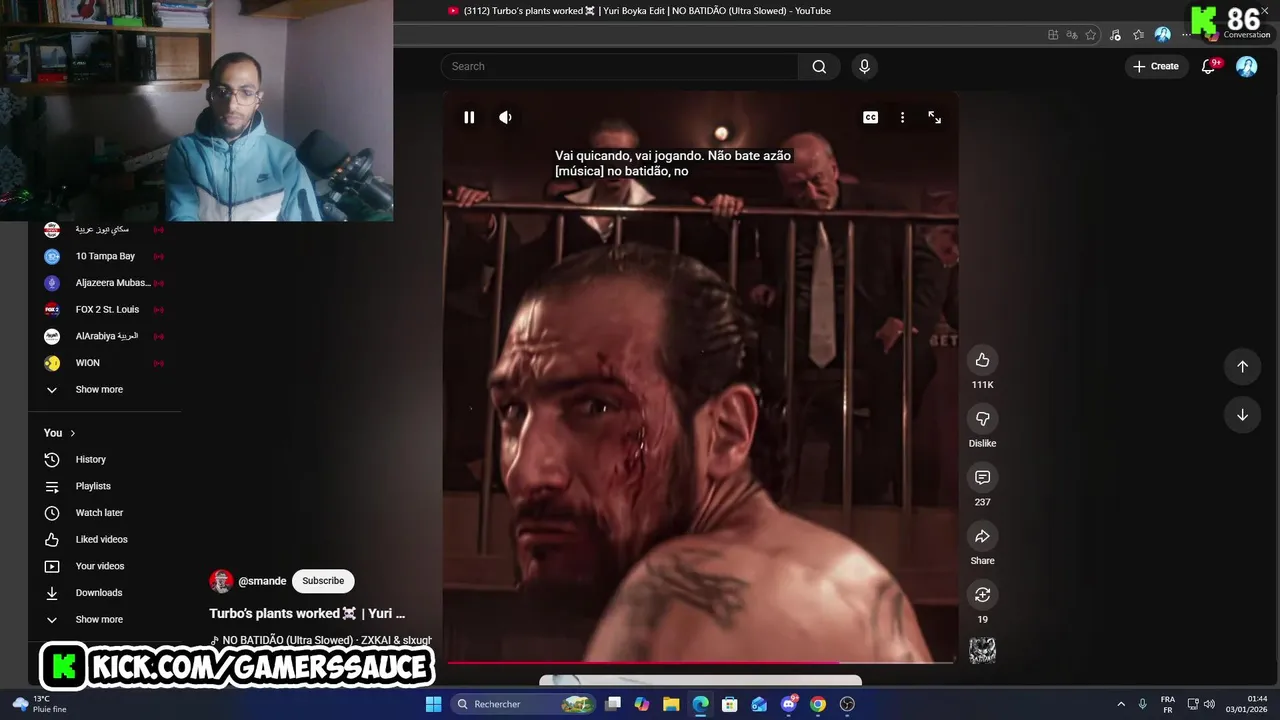Open NO BATIDÃO (Ultra Slowed) sound link
The image size is (1280, 720).
(321, 640)
